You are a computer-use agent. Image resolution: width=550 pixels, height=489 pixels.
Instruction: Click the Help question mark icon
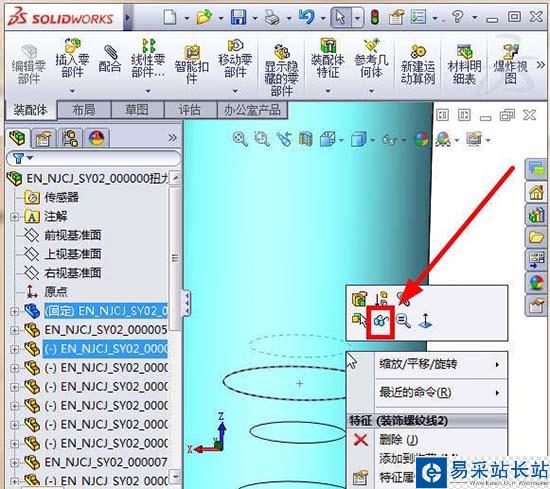(x=457, y=16)
